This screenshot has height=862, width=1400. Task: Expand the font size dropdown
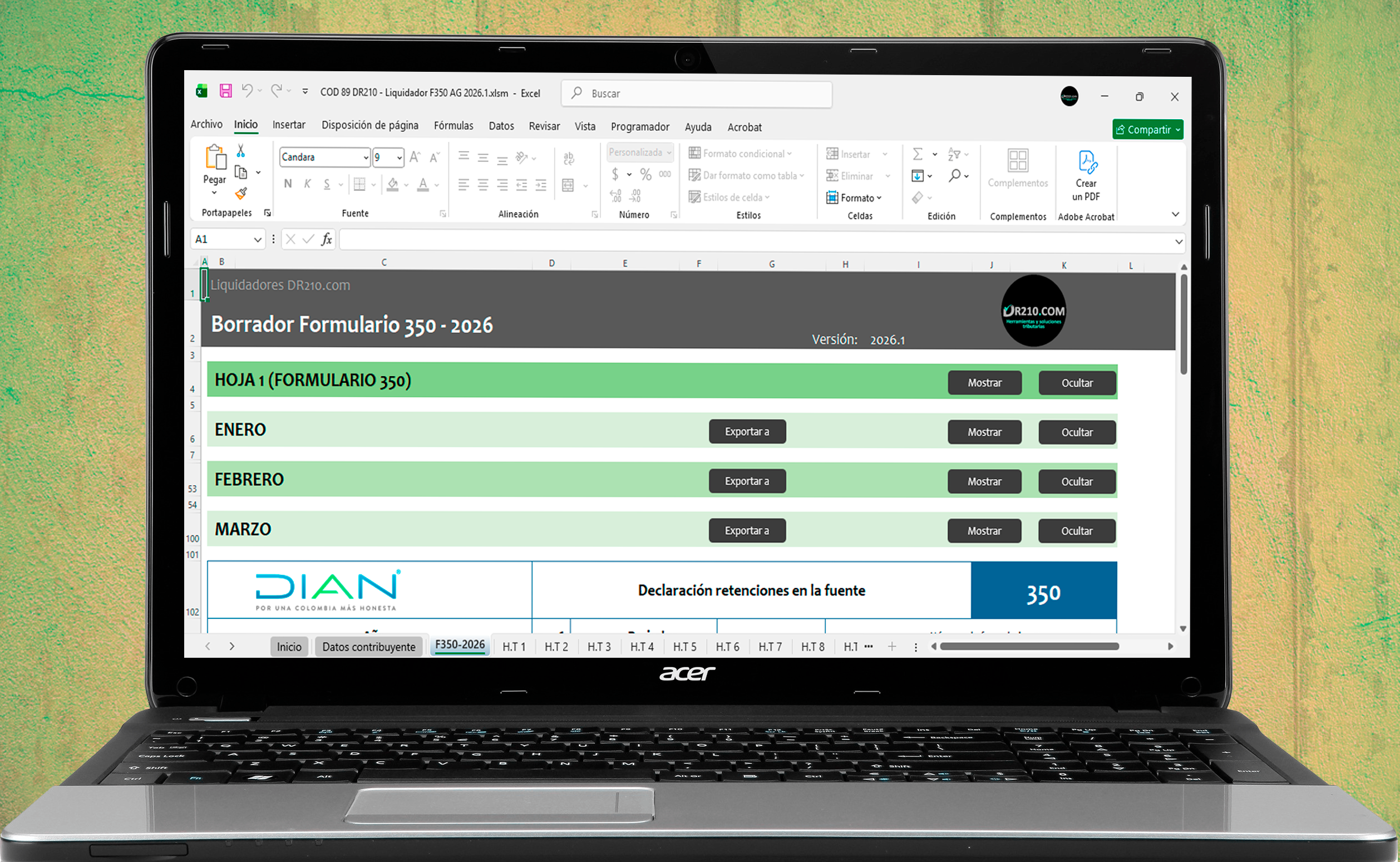point(400,157)
